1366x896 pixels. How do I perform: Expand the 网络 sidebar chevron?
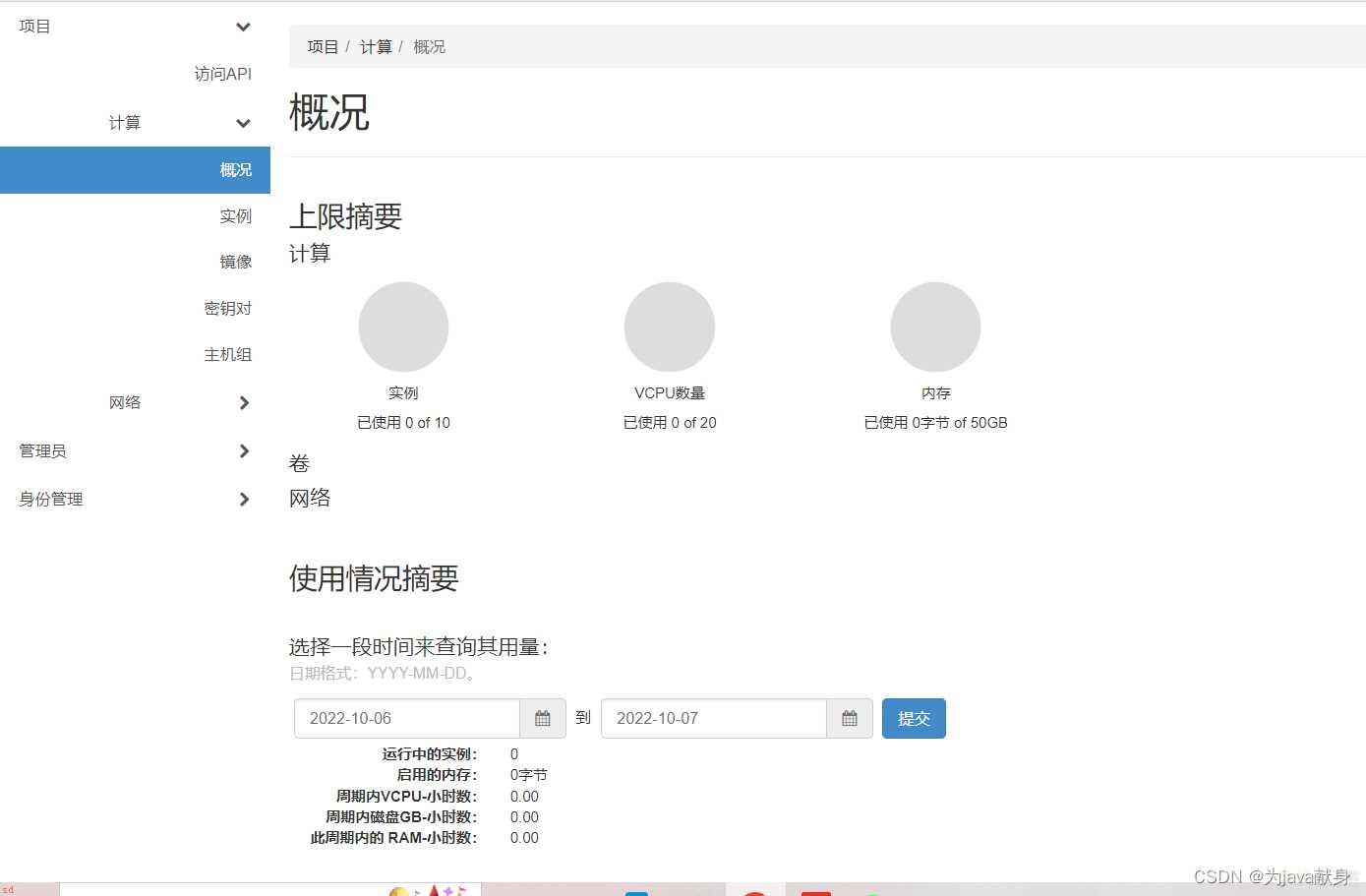(x=244, y=402)
